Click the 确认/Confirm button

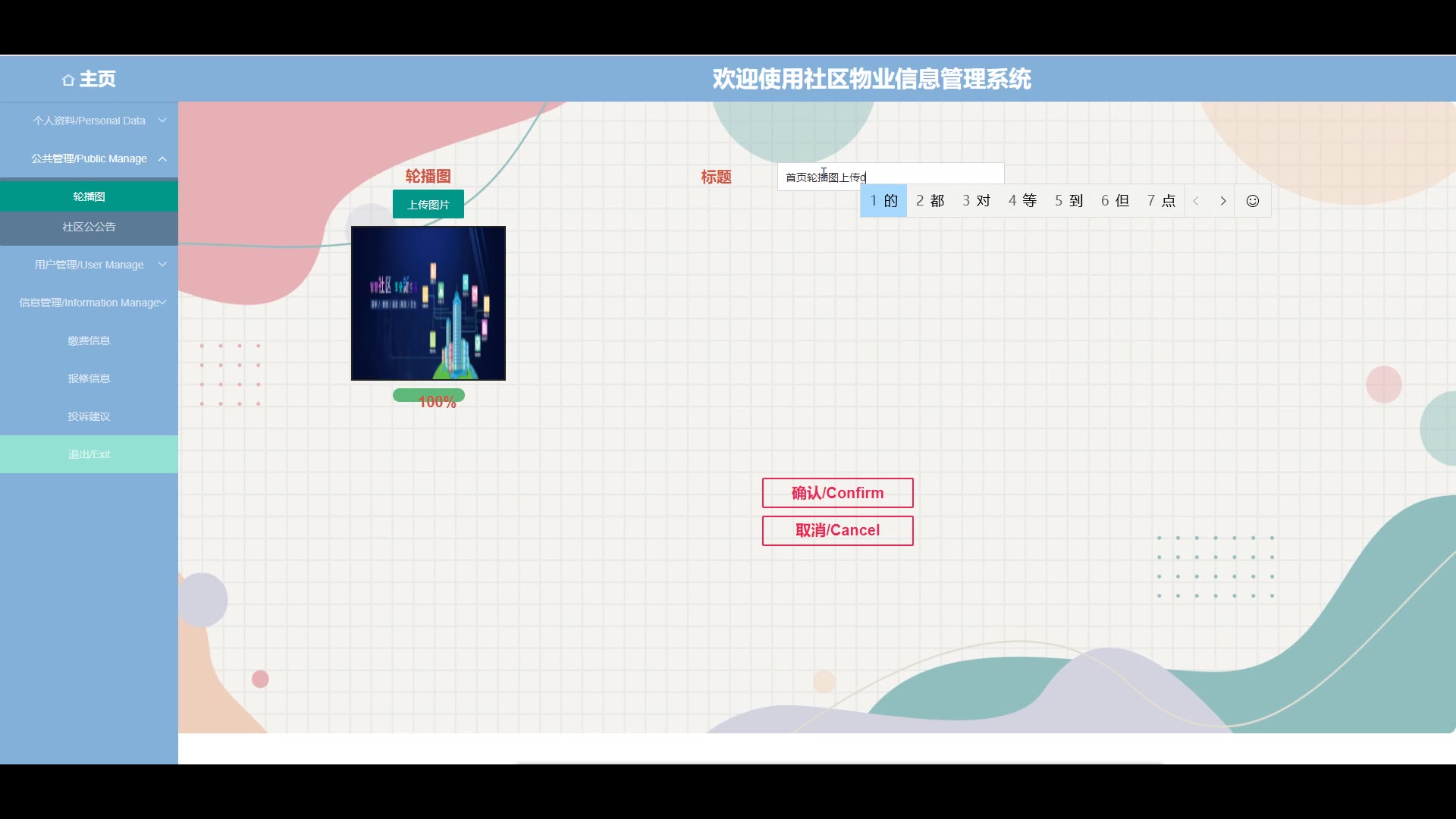pos(837,493)
